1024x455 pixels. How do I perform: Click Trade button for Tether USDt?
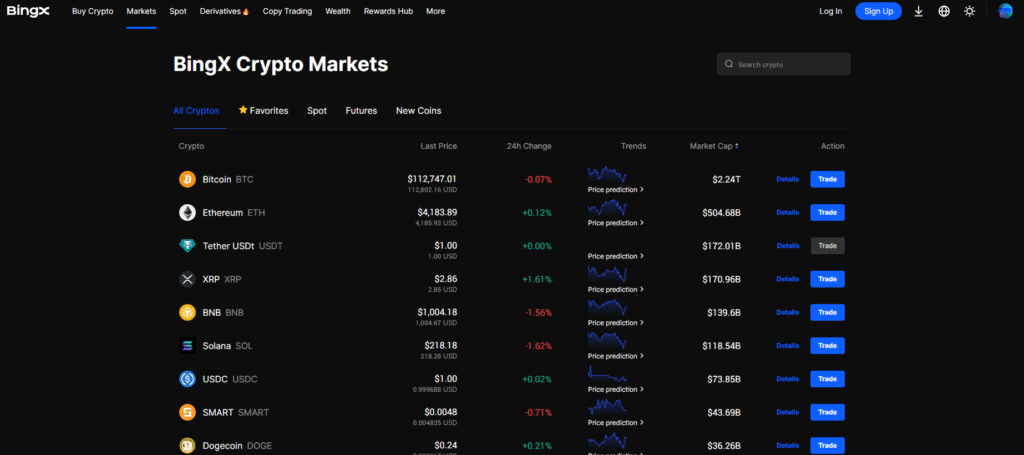[827, 245]
